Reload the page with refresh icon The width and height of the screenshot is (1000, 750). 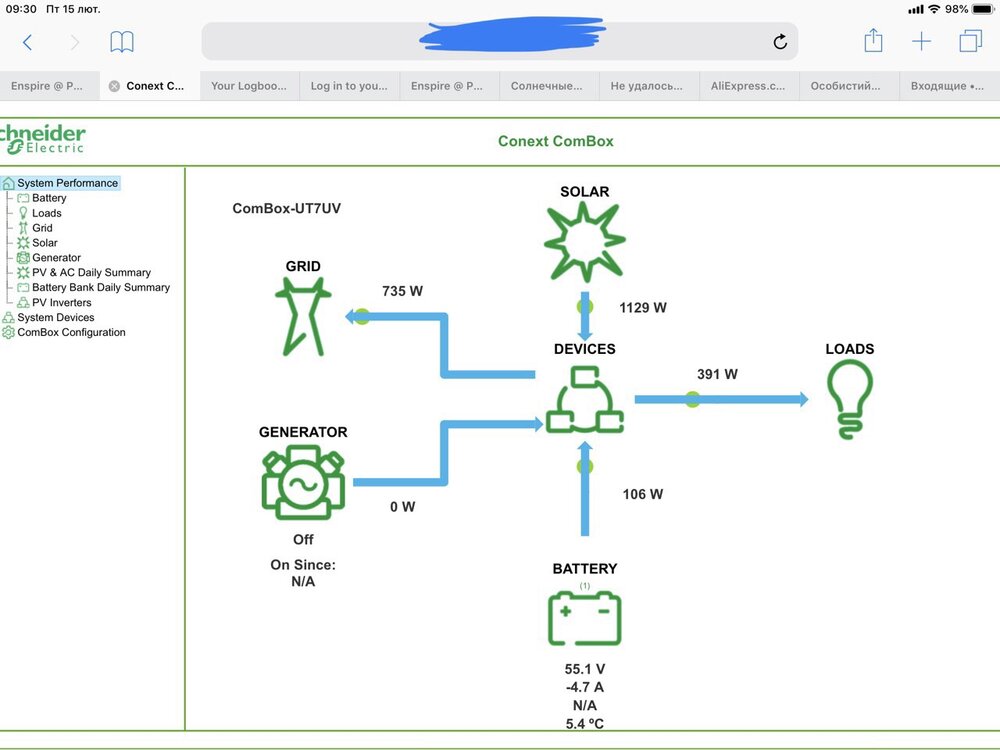[x=780, y=42]
